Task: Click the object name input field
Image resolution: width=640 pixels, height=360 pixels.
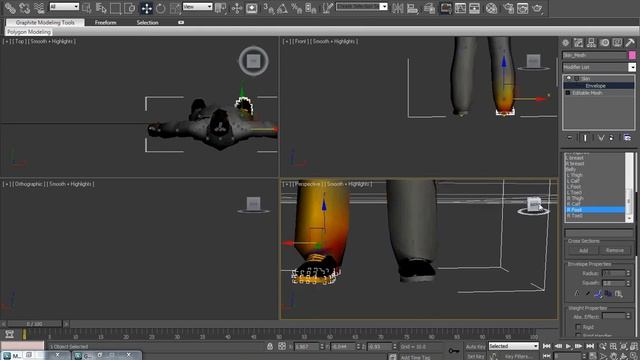Action: (594, 55)
